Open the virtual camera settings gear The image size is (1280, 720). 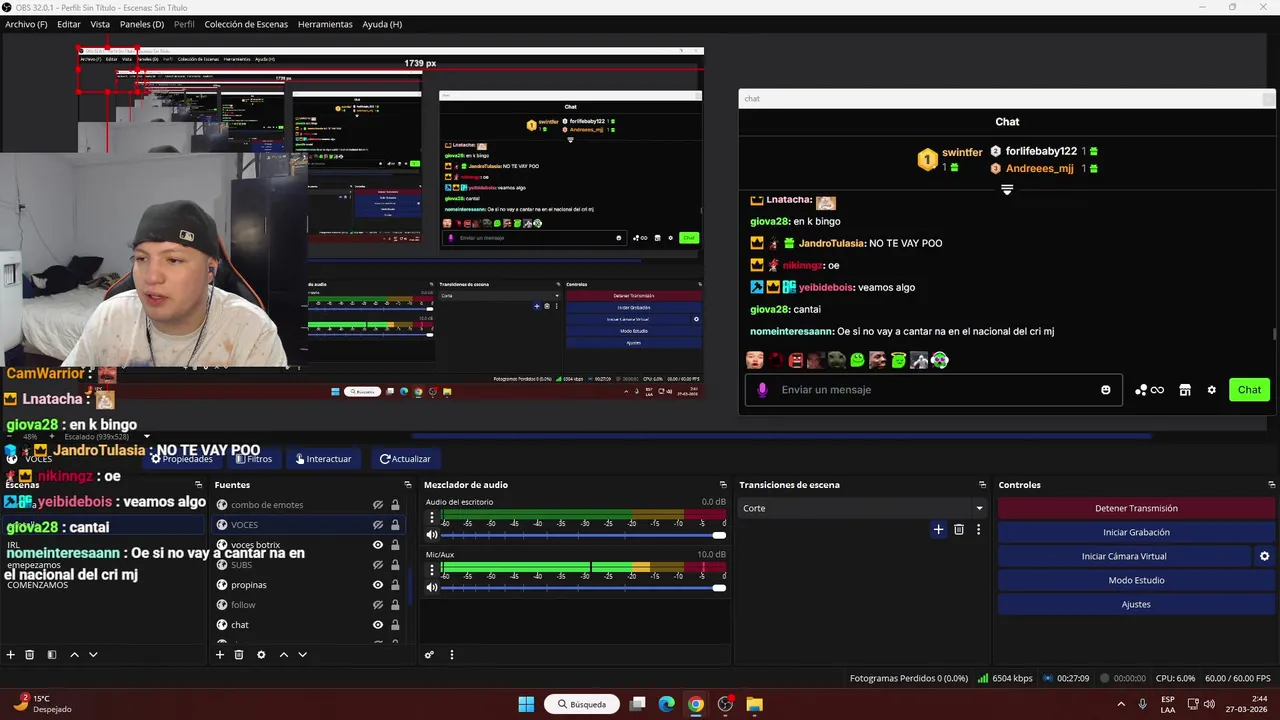pyautogui.click(x=1264, y=556)
